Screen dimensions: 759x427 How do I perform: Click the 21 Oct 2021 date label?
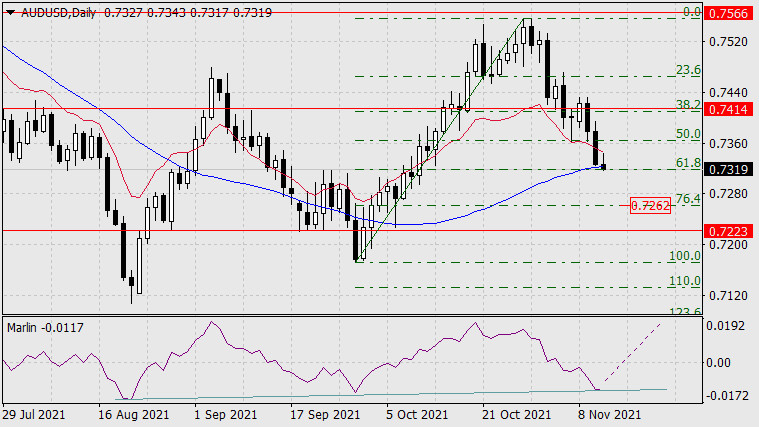coord(516,415)
